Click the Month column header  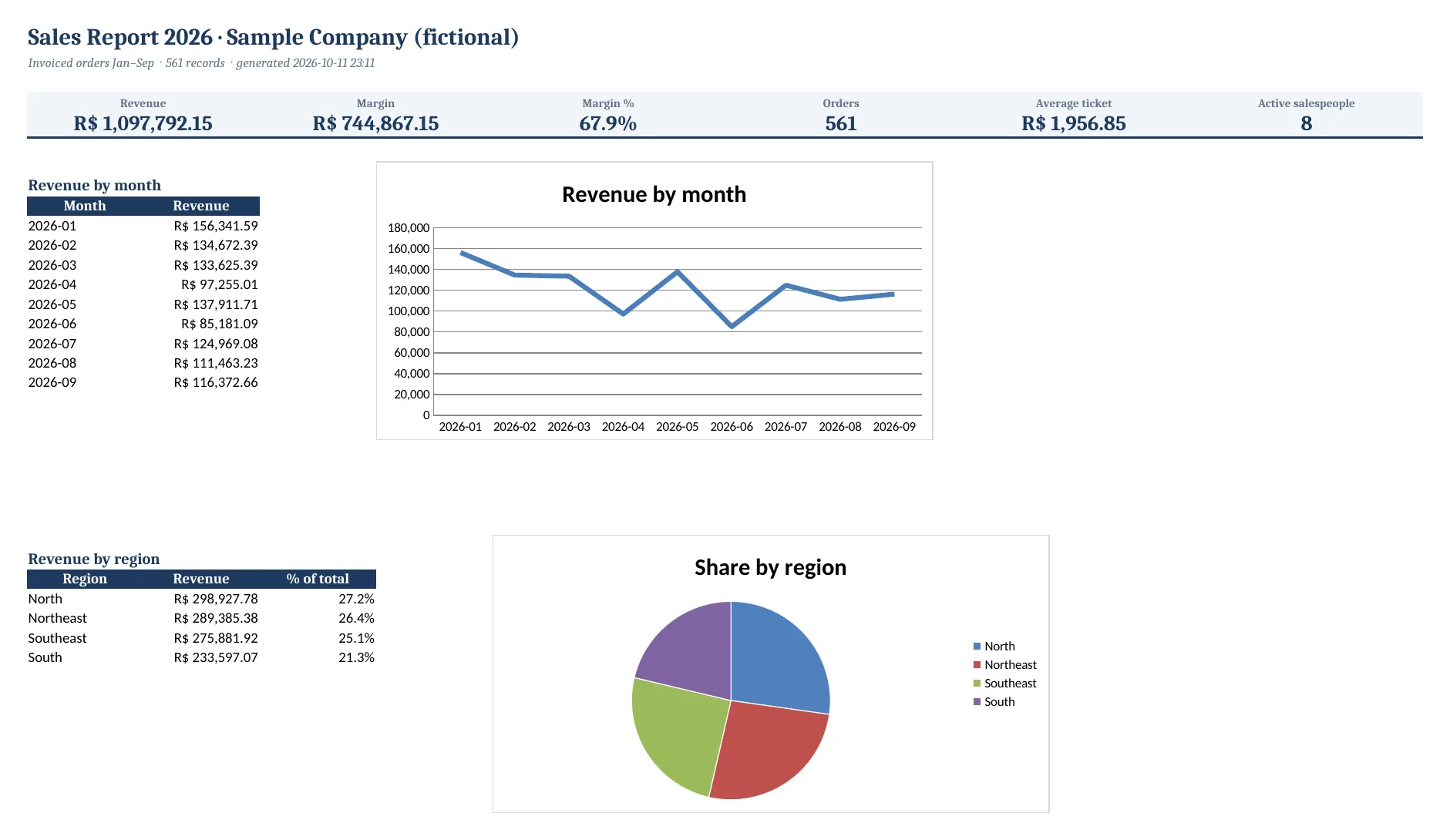point(85,206)
